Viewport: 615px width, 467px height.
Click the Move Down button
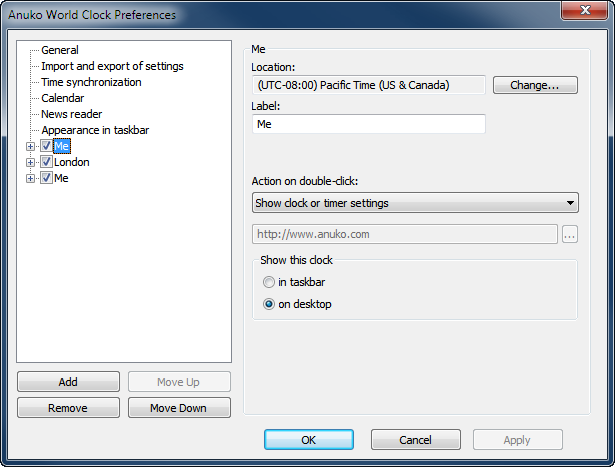click(x=179, y=408)
